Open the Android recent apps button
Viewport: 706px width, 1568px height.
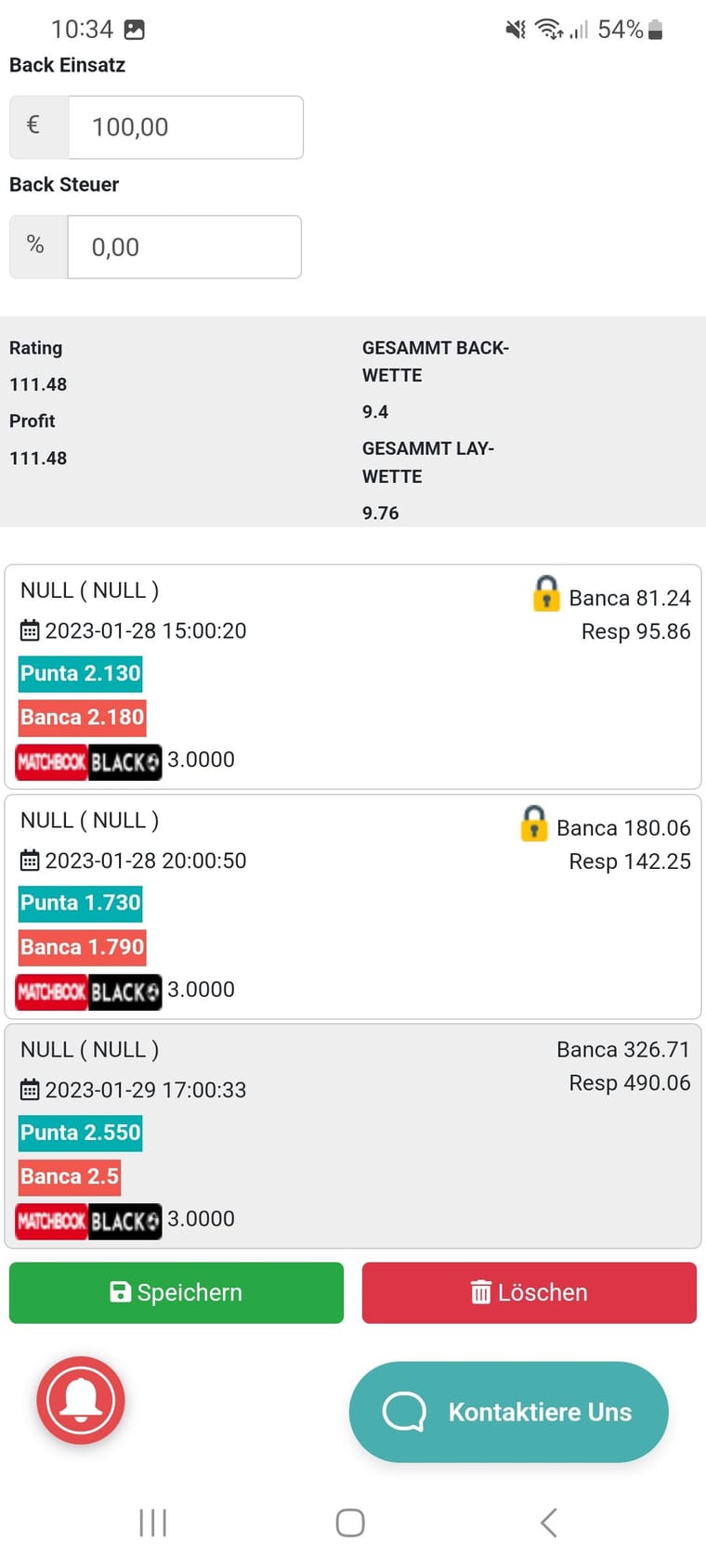click(x=152, y=1523)
